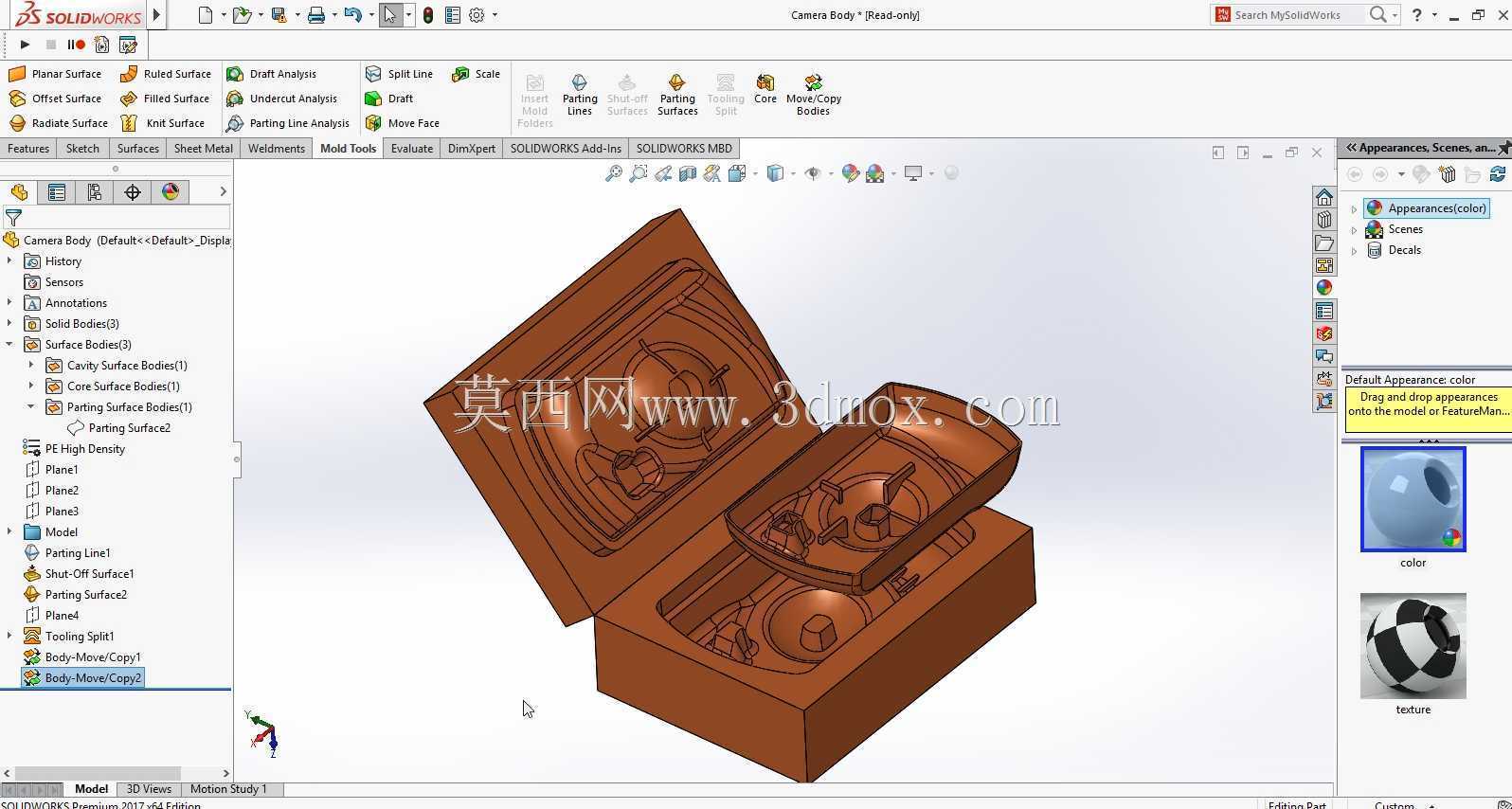Switch to the Sketch tab
Image resolution: width=1512 pixels, height=809 pixels.
click(82, 149)
